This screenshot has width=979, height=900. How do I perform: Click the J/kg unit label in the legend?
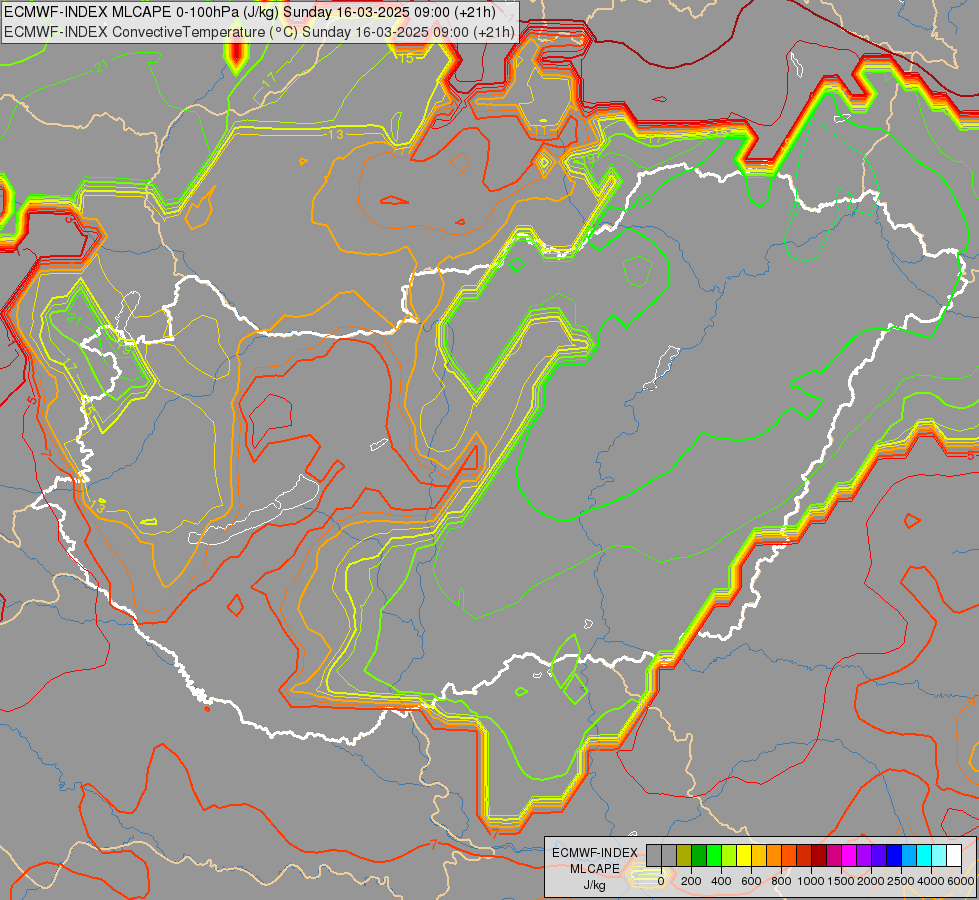tap(595, 886)
